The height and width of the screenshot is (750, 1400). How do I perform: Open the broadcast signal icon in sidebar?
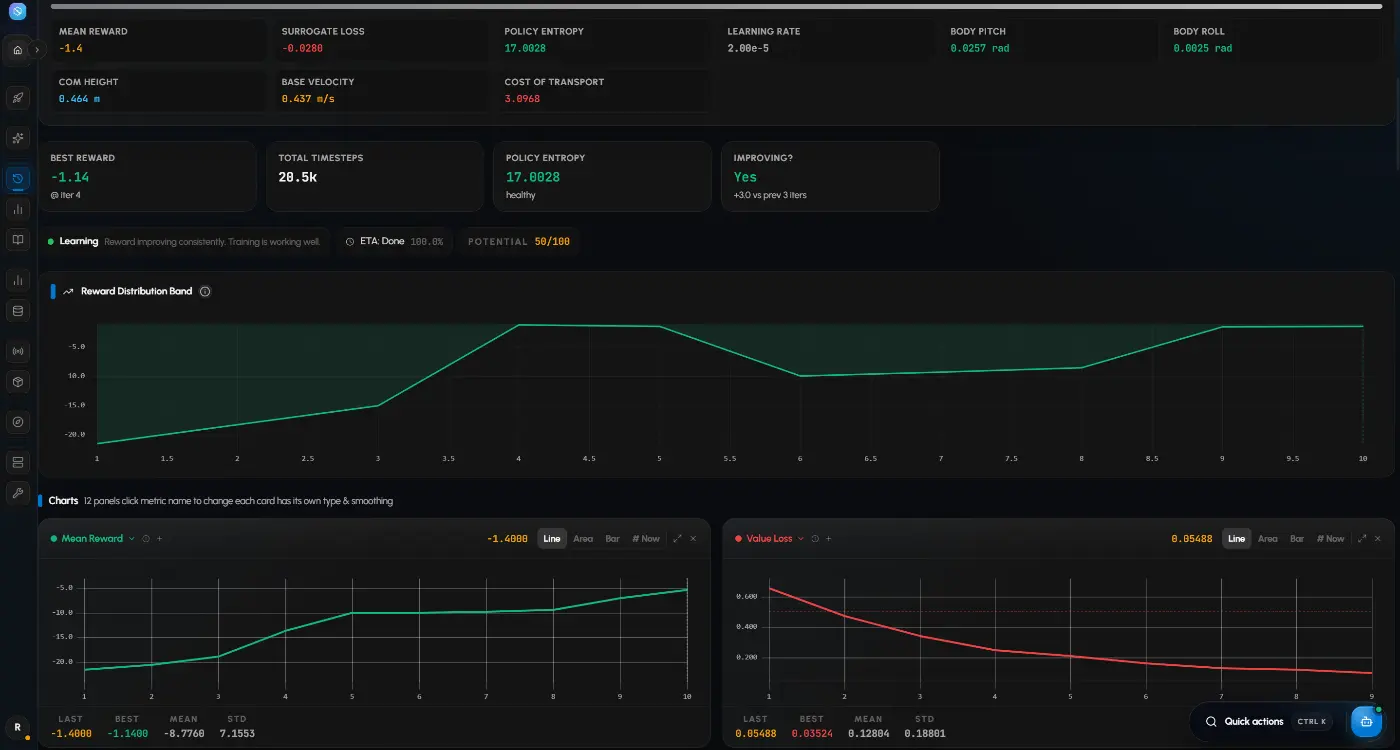coord(17,351)
